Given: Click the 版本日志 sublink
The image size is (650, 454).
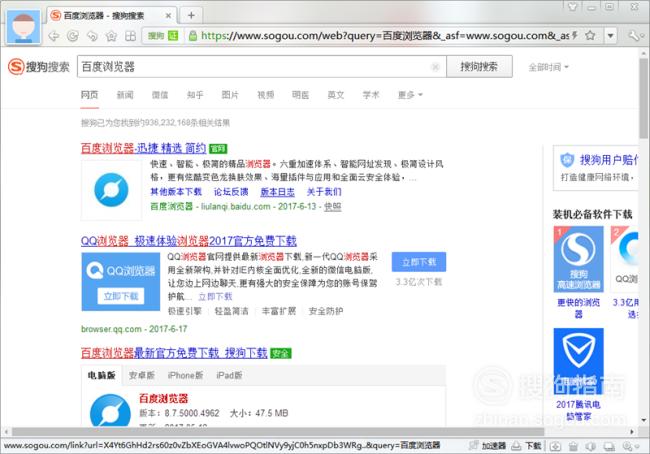Looking at the screenshot, I should 277,192.
